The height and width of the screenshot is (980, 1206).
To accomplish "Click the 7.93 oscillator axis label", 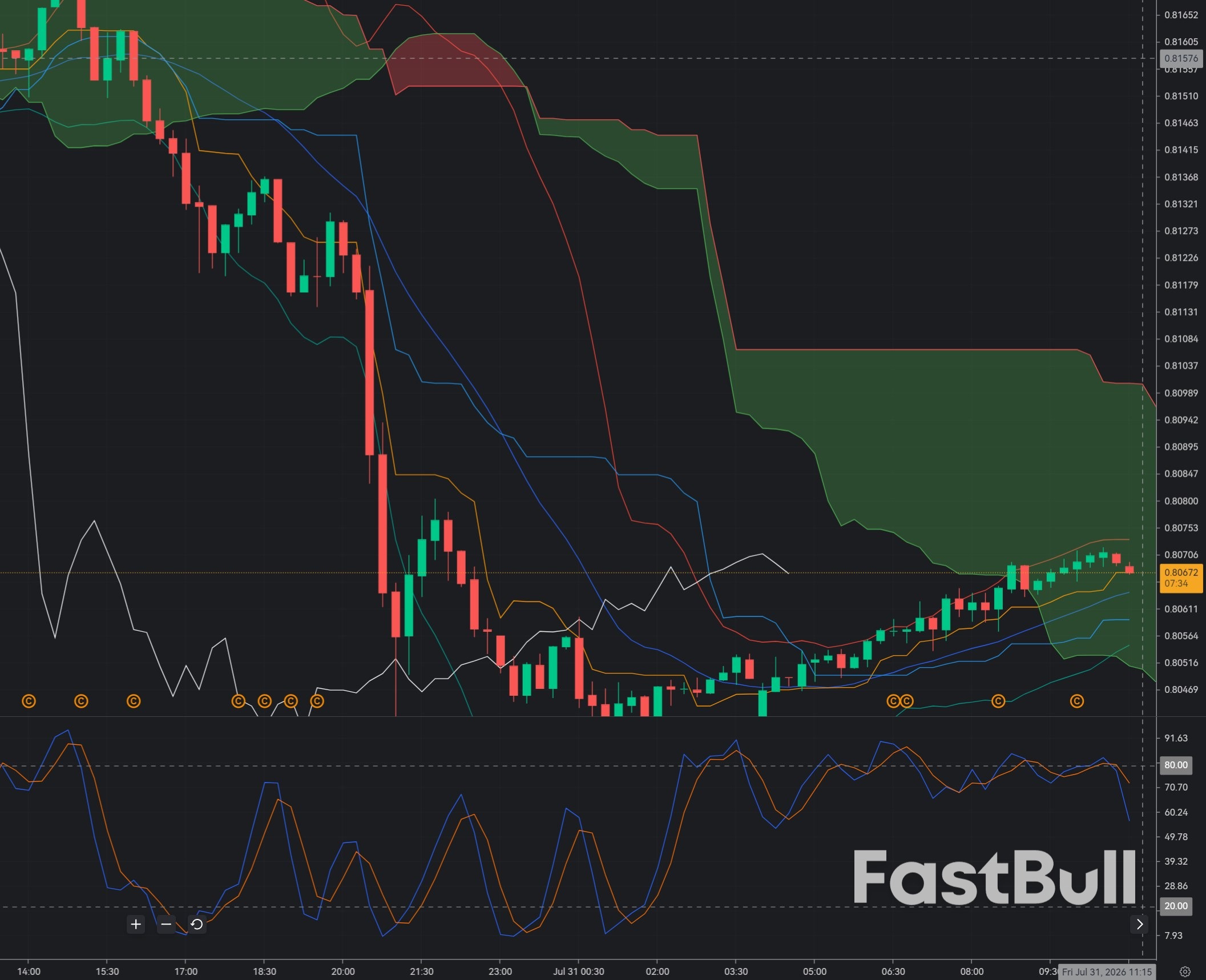I will [x=1173, y=935].
